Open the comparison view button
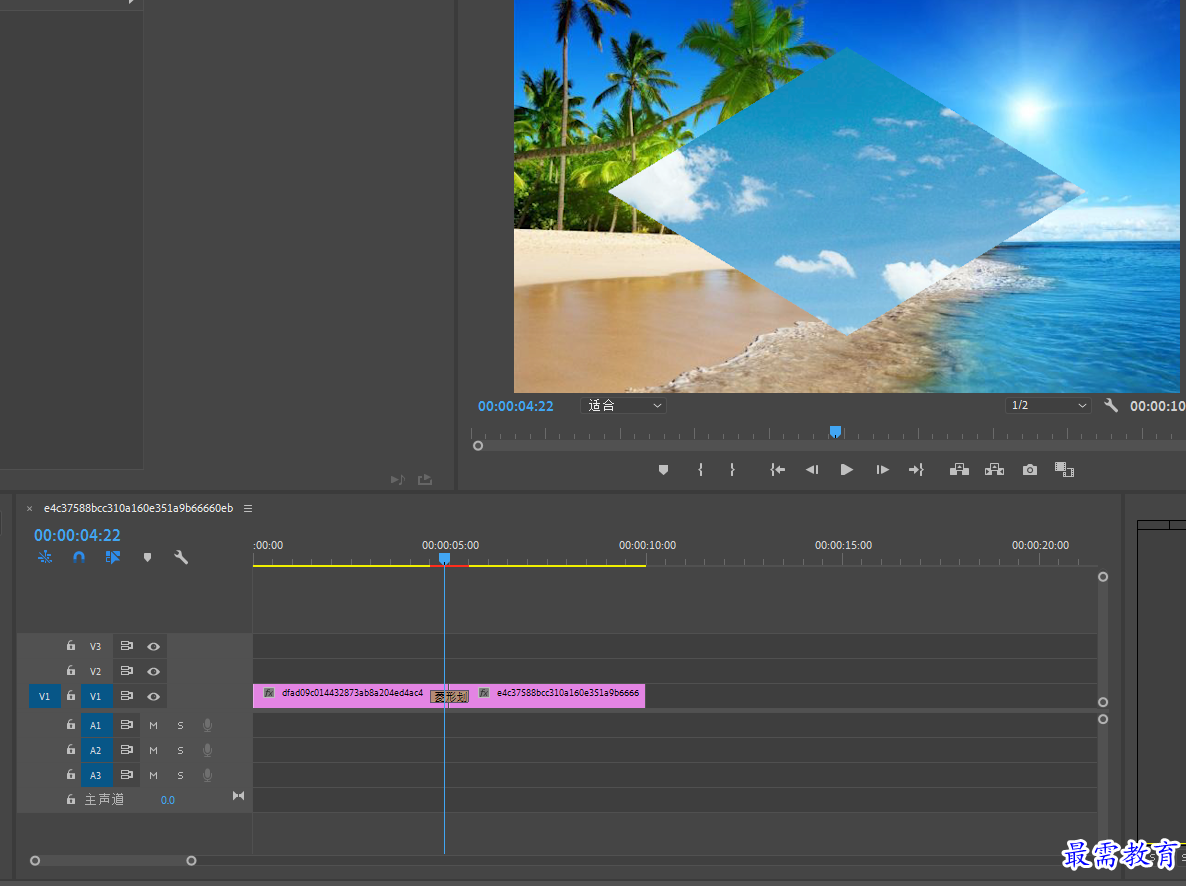Image resolution: width=1186 pixels, height=886 pixels. tap(1064, 470)
